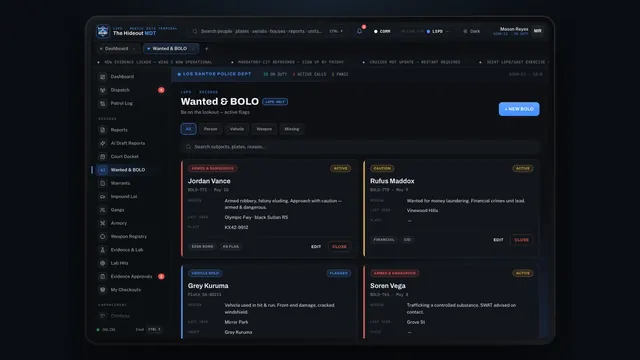Click the VEHICLE BOLO tag on Grey Kuruma
This screenshot has width=640, height=360.
205,273
